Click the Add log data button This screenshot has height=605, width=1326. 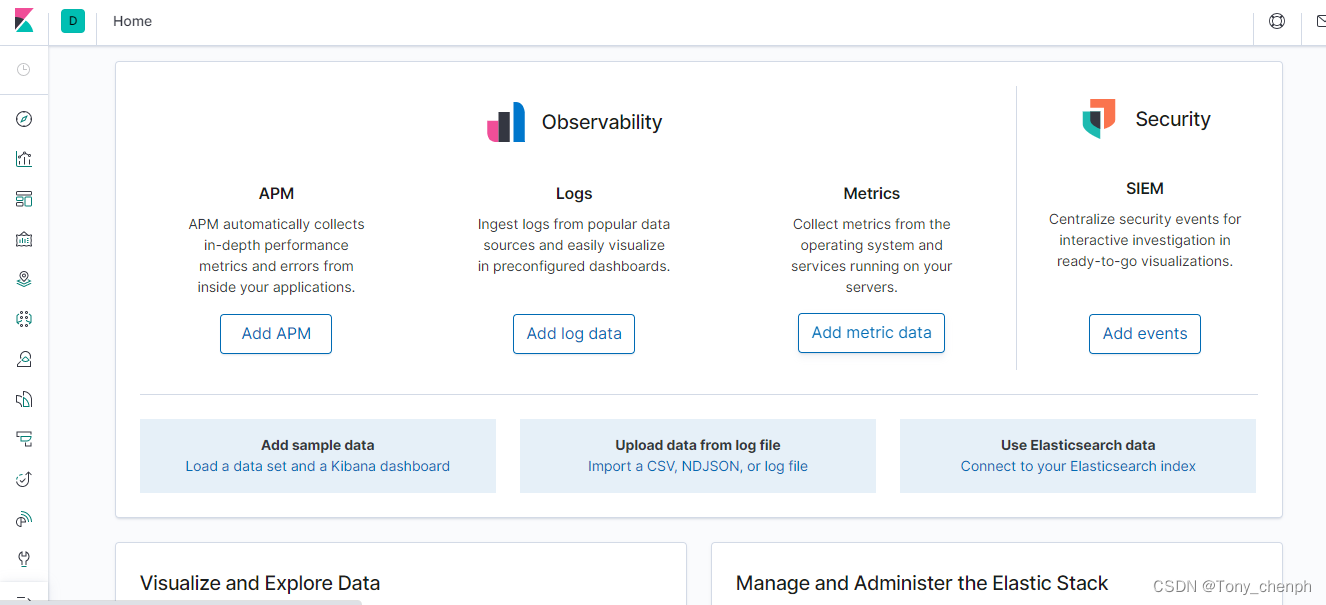coord(574,334)
